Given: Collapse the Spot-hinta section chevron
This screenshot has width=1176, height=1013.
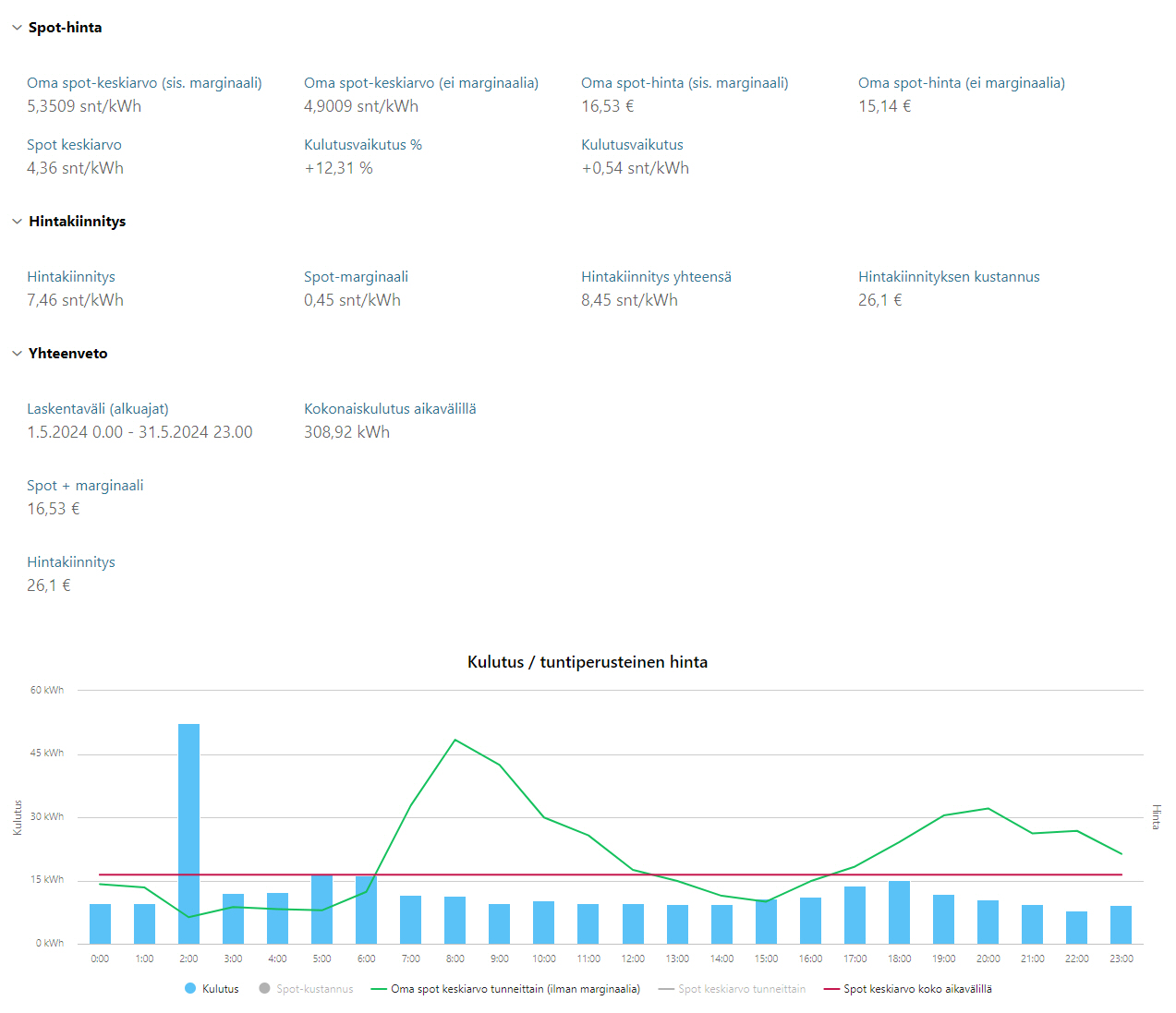Looking at the screenshot, I should click(x=17, y=28).
